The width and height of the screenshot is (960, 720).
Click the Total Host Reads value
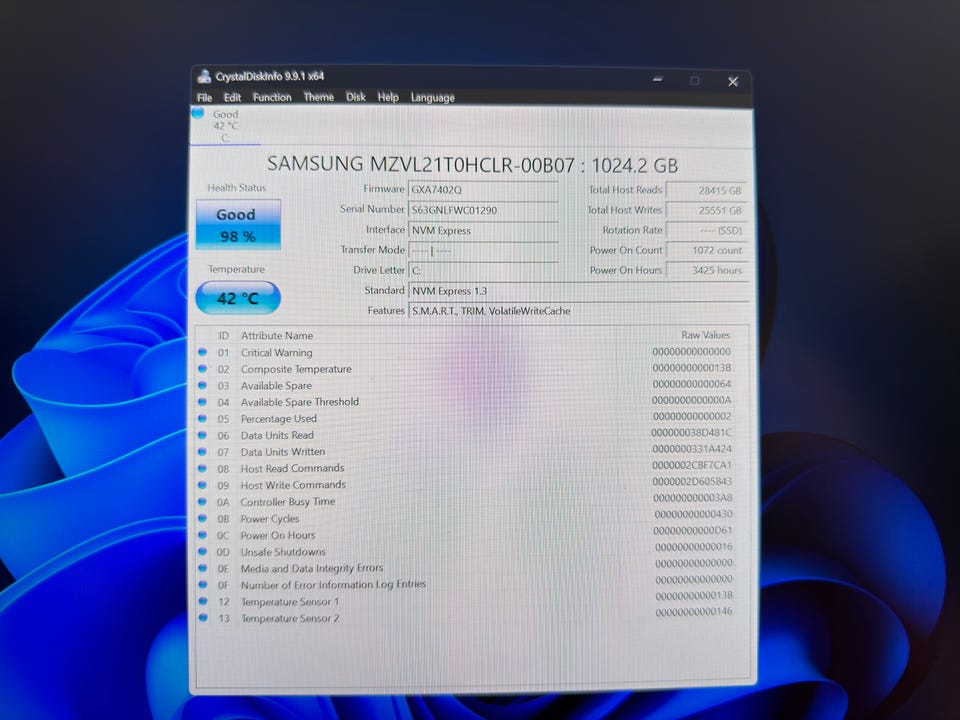pos(707,190)
